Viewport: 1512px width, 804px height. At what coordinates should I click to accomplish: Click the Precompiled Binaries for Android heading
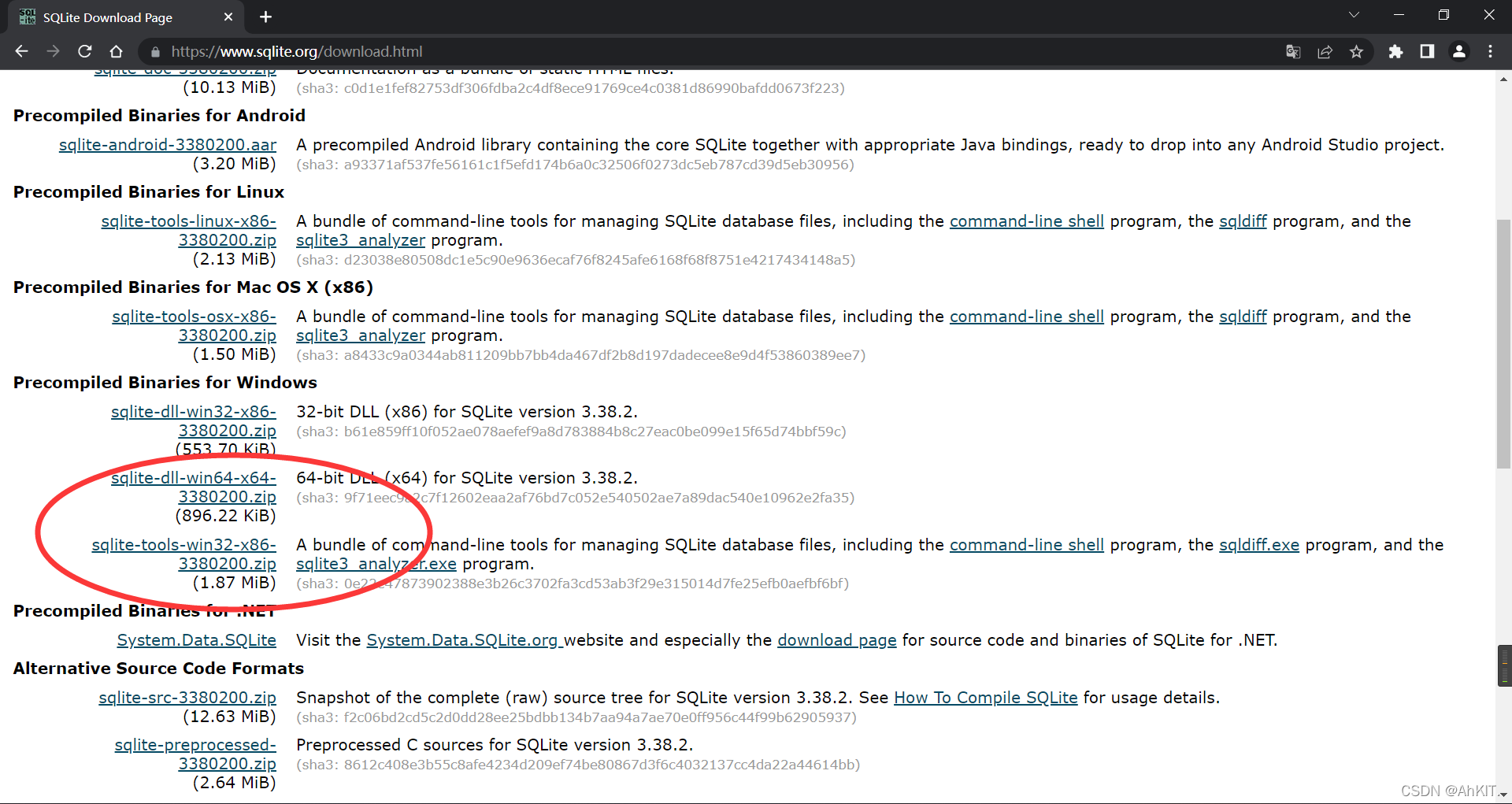point(159,116)
